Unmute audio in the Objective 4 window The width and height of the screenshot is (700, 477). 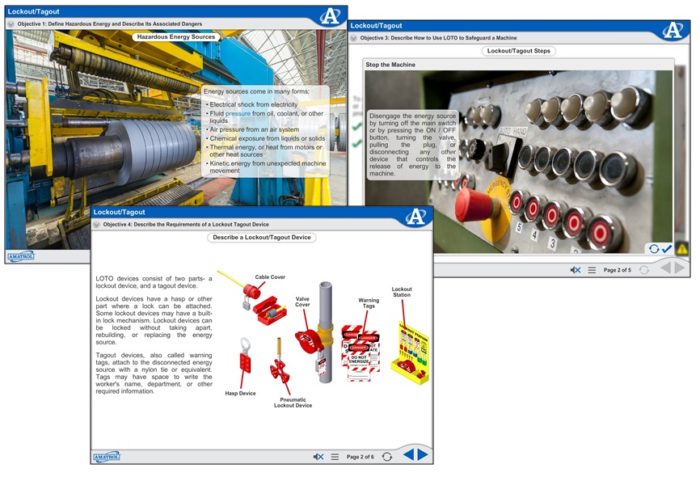click(318, 456)
